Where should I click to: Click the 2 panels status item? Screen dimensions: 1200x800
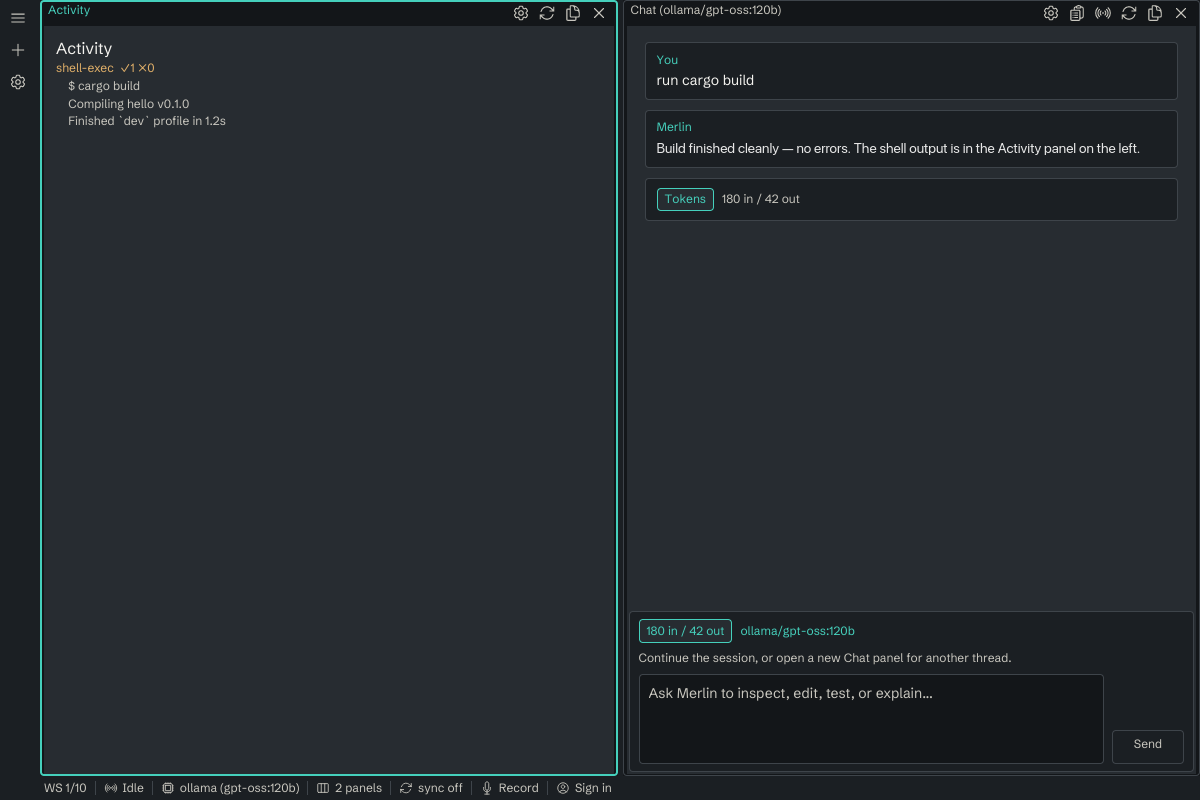[349, 788]
